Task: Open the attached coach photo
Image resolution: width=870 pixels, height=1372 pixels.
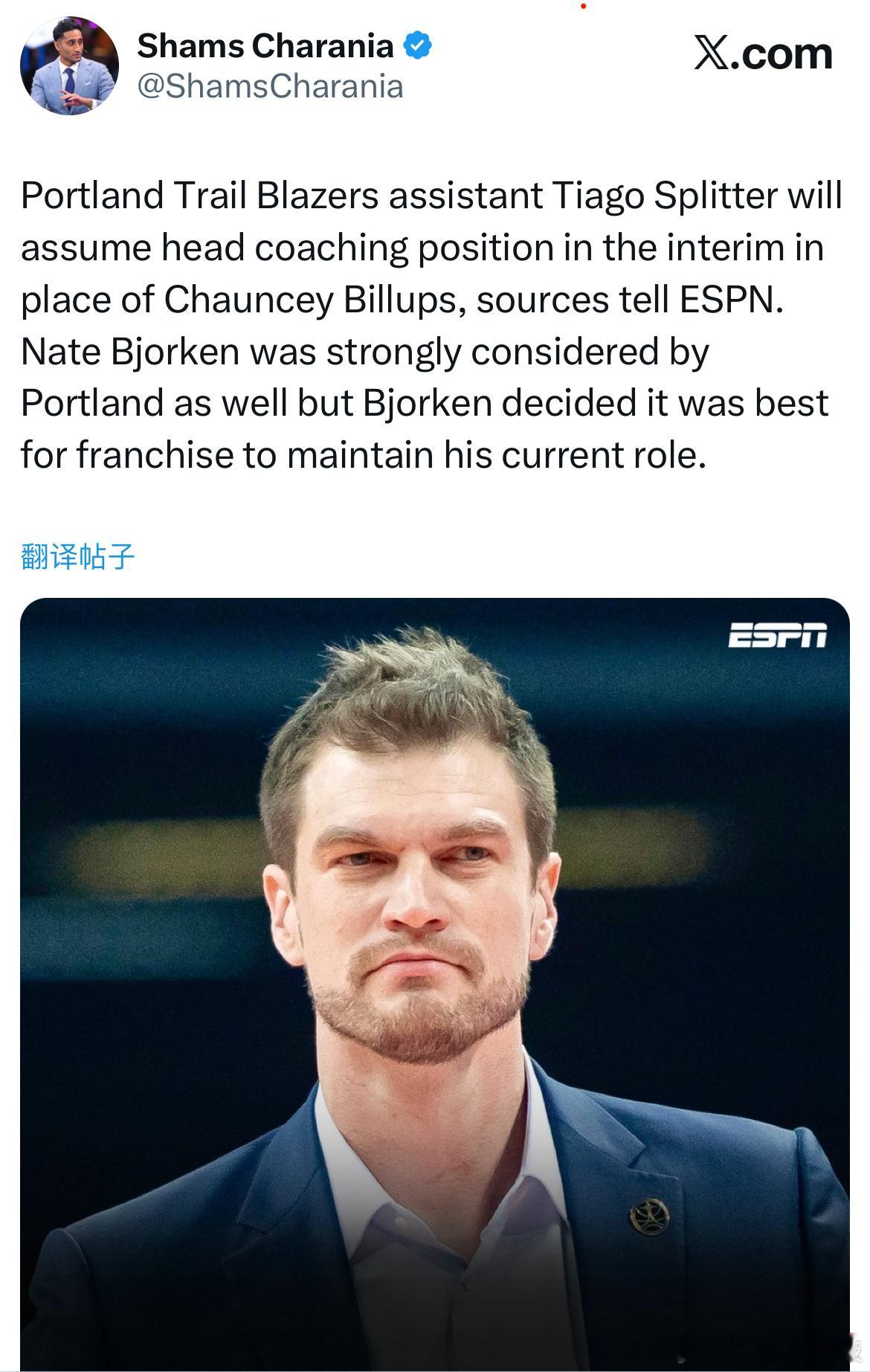Action: [x=434, y=982]
